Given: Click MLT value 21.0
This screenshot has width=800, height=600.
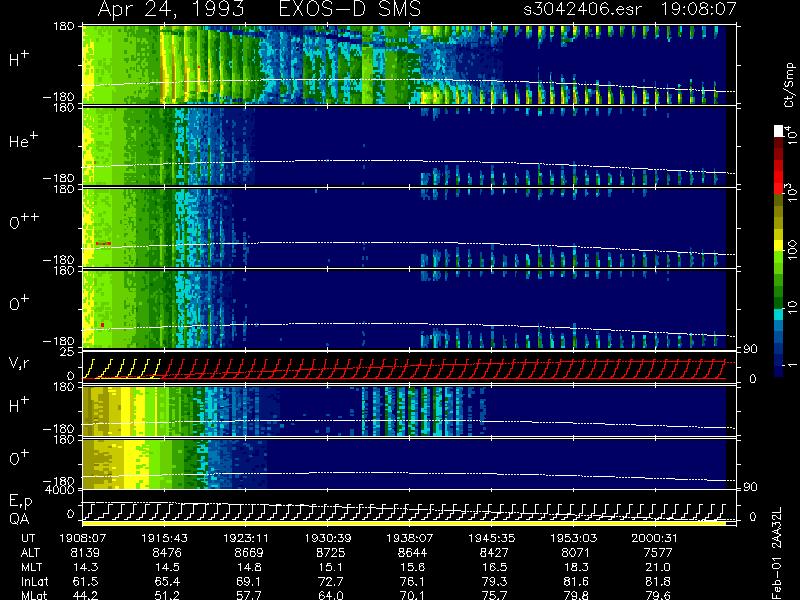Looking at the screenshot, I should coord(658,567).
